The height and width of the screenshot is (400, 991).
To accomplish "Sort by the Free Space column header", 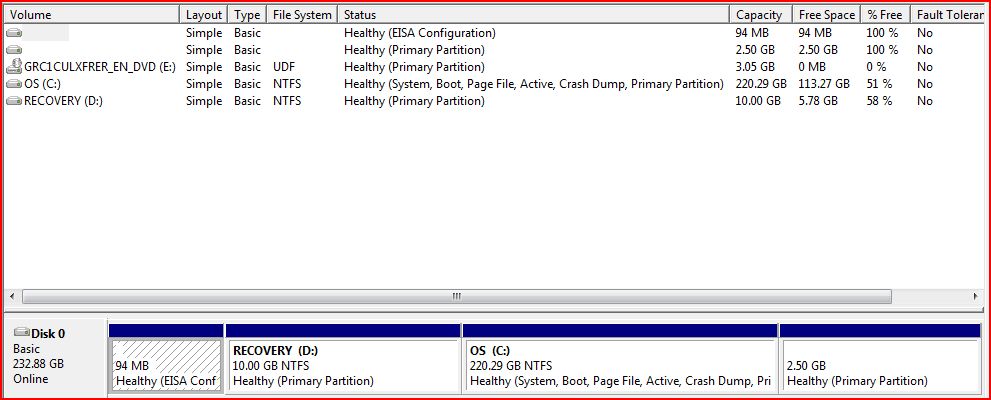I will tap(826, 15).
